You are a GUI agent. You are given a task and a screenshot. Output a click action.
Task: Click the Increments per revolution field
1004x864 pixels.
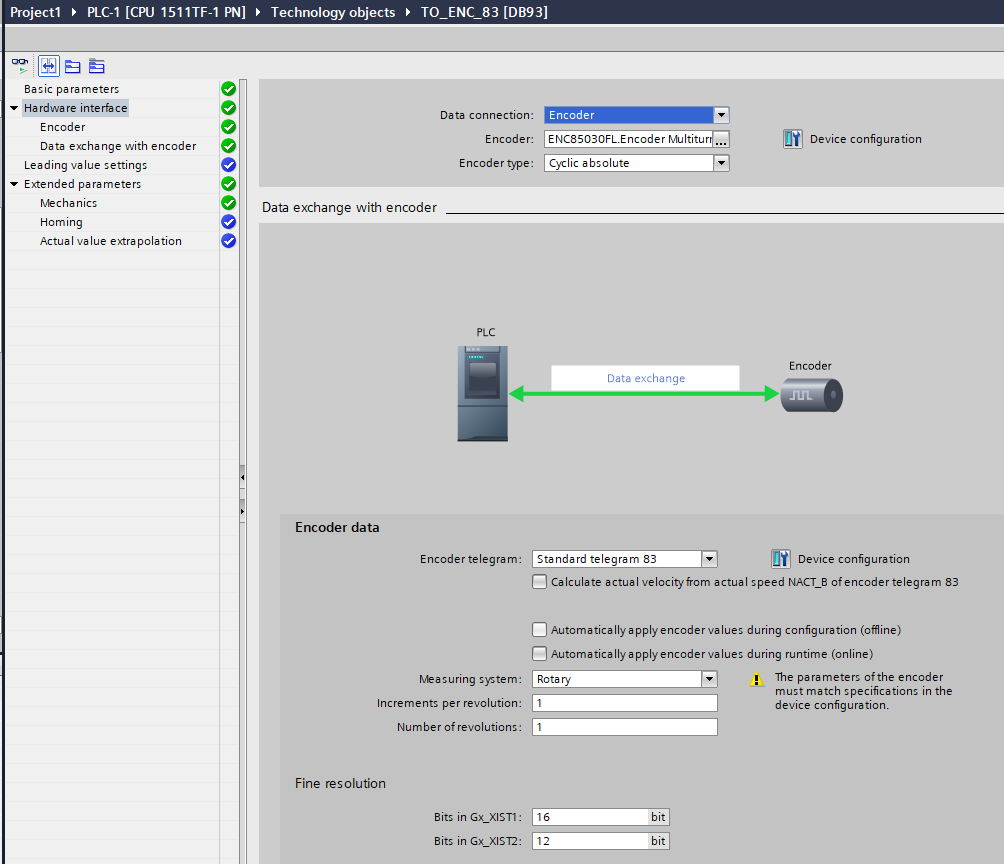pos(624,703)
